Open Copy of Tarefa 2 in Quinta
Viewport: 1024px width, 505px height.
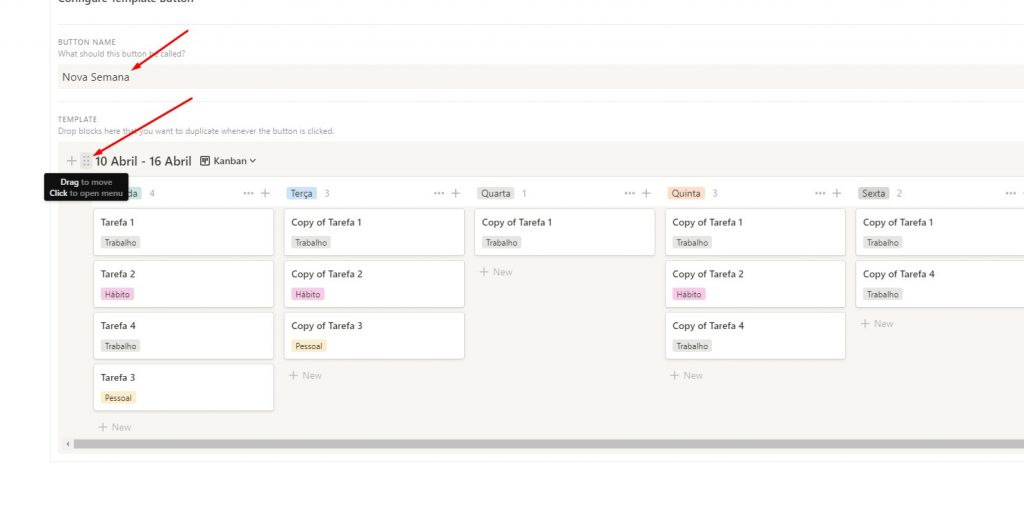(x=756, y=284)
